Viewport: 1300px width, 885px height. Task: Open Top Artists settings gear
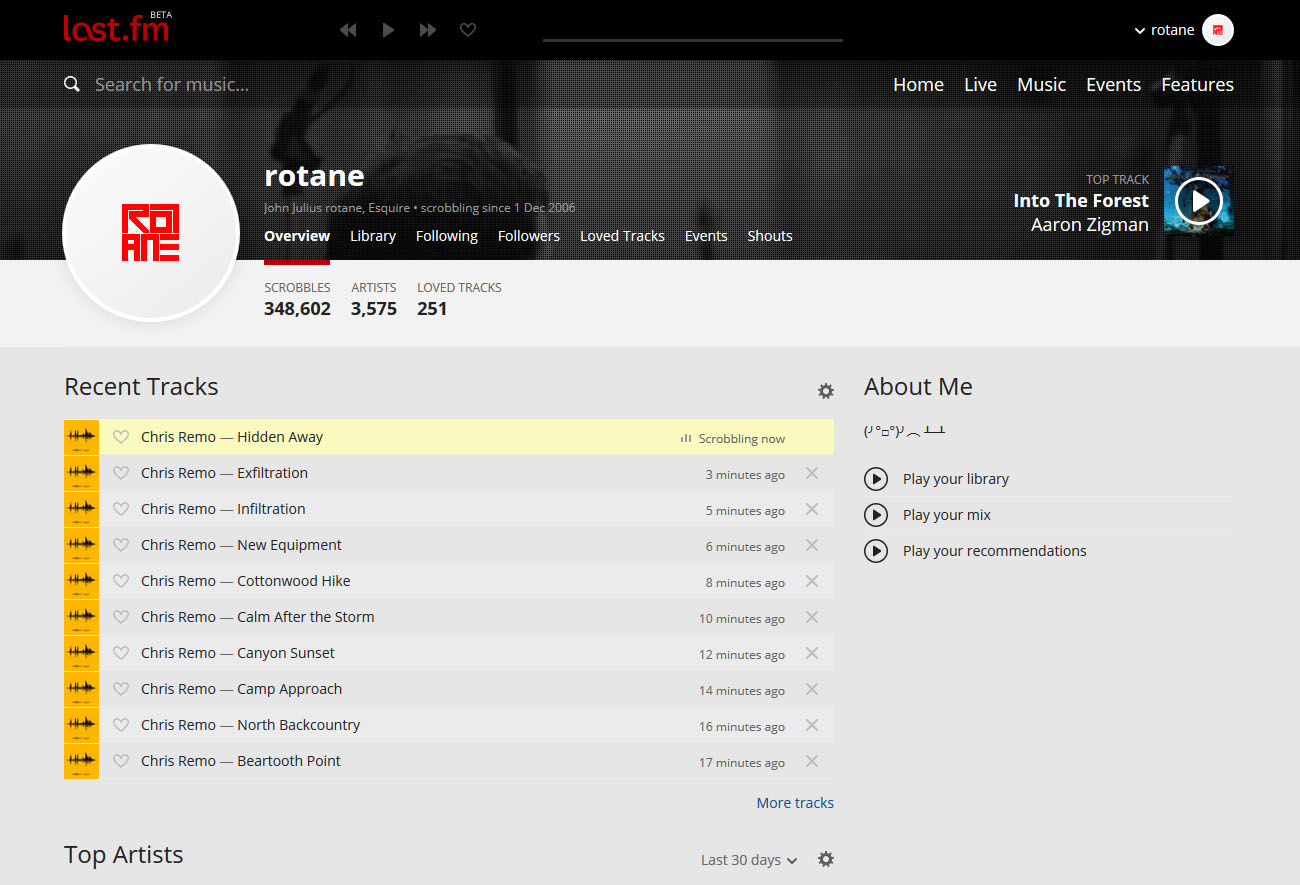(x=826, y=859)
